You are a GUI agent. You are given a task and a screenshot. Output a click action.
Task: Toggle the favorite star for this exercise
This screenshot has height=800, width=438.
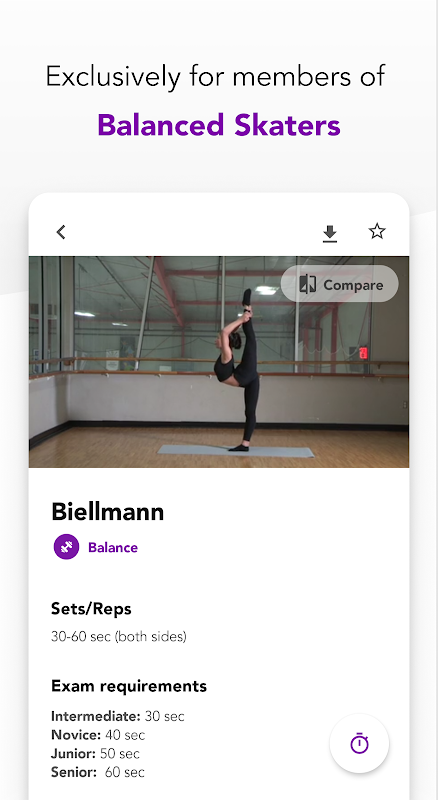(x=377, y=232)
